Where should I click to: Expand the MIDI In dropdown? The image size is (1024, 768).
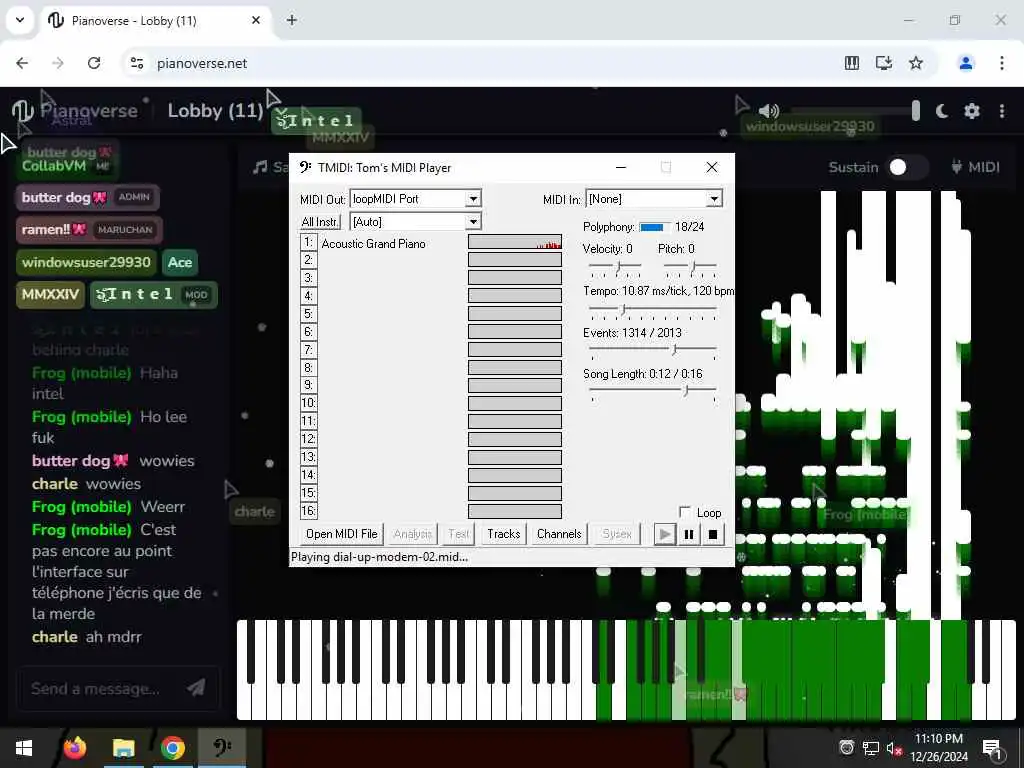coord(714,199)
